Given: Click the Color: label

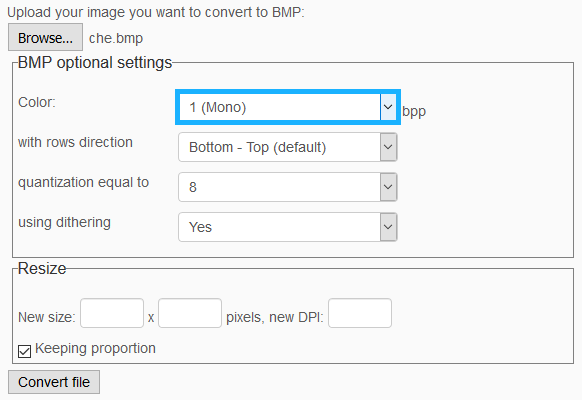Looking at the screenshot, I should 37,102.
